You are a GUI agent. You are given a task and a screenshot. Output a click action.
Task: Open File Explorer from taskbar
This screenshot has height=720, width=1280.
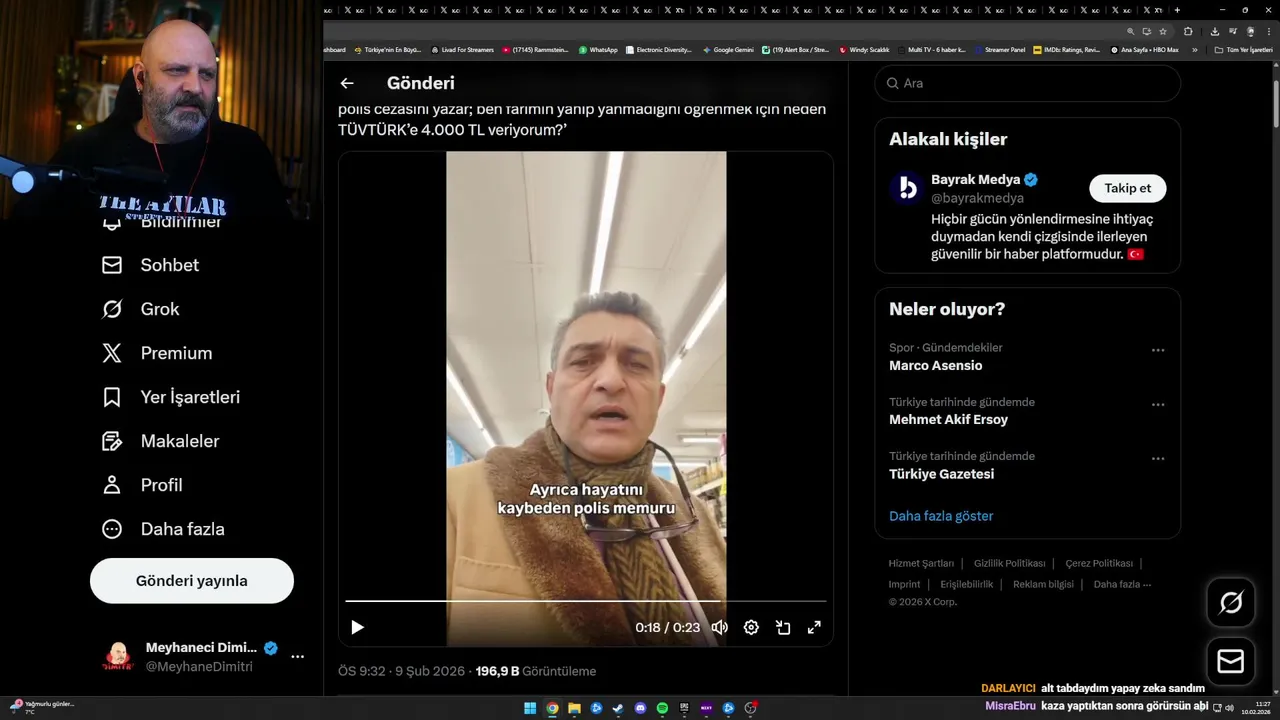tap(574, 708)
